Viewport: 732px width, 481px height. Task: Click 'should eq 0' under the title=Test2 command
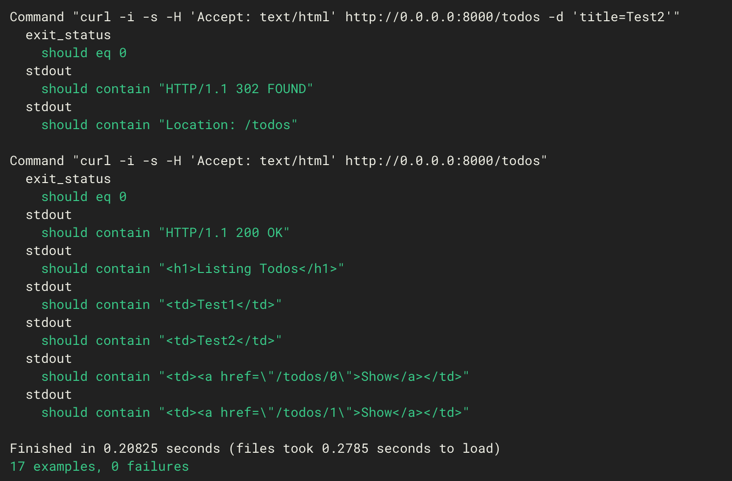click(84, 53)
